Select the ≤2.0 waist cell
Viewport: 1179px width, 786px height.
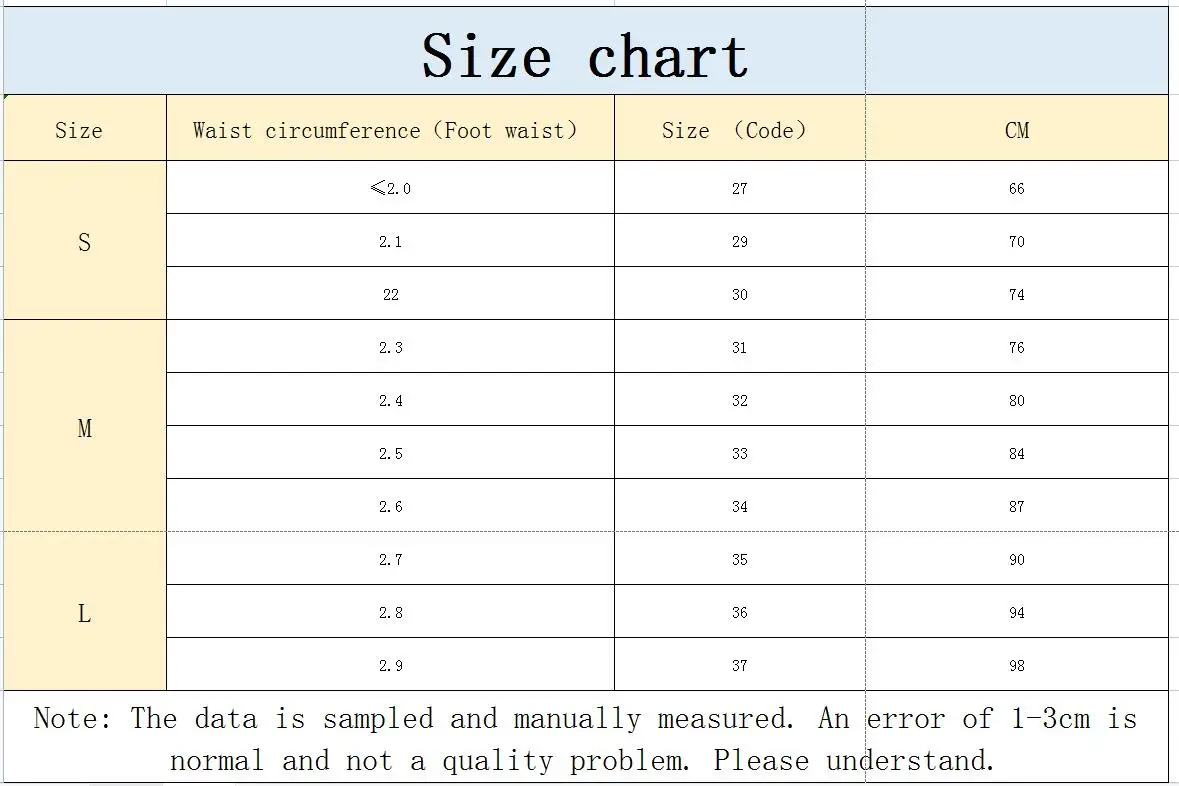click(x=390, y=187)
